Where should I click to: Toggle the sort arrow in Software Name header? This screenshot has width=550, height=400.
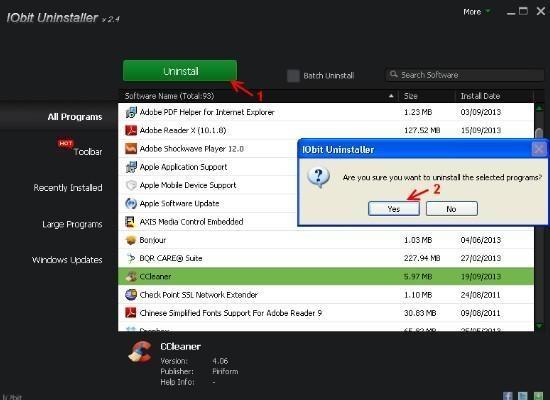pos(391,96)
